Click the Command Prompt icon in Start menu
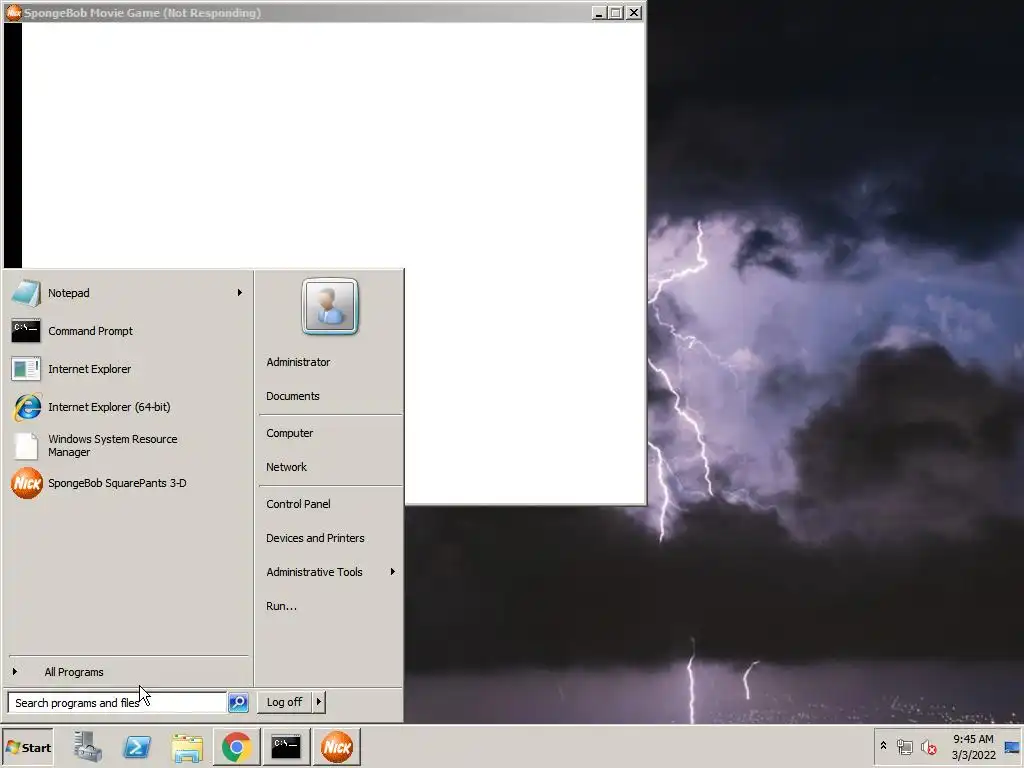Screen dimensions: 1024x768 pyautogui.click(x=26, y=331)
